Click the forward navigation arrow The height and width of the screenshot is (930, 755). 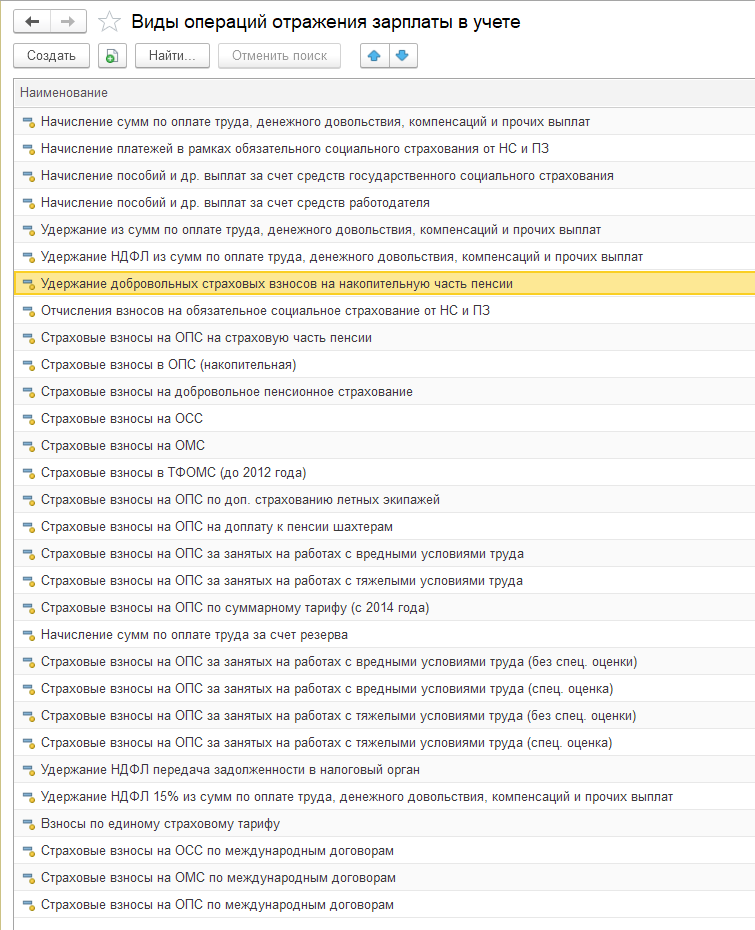tap(68, 22)
